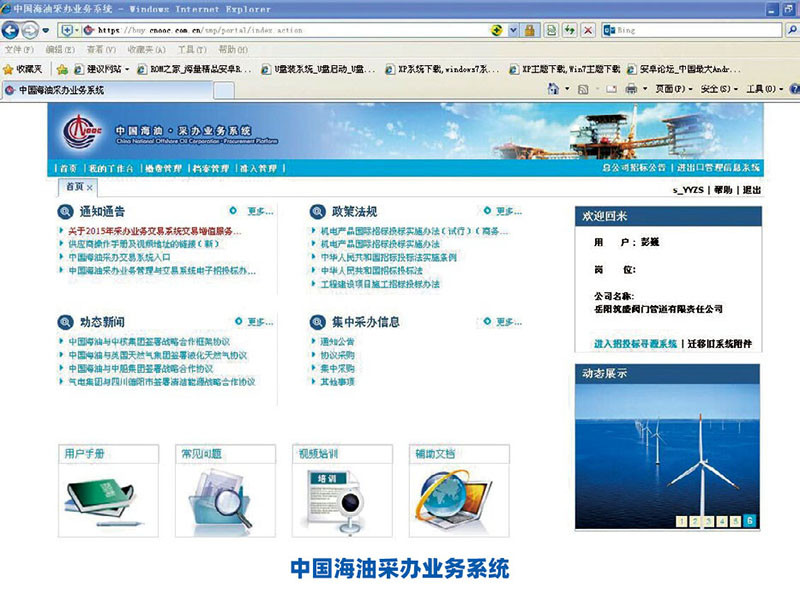
Task: Select 我的工作台 in the navigation bar
Action: click(110, 168)
